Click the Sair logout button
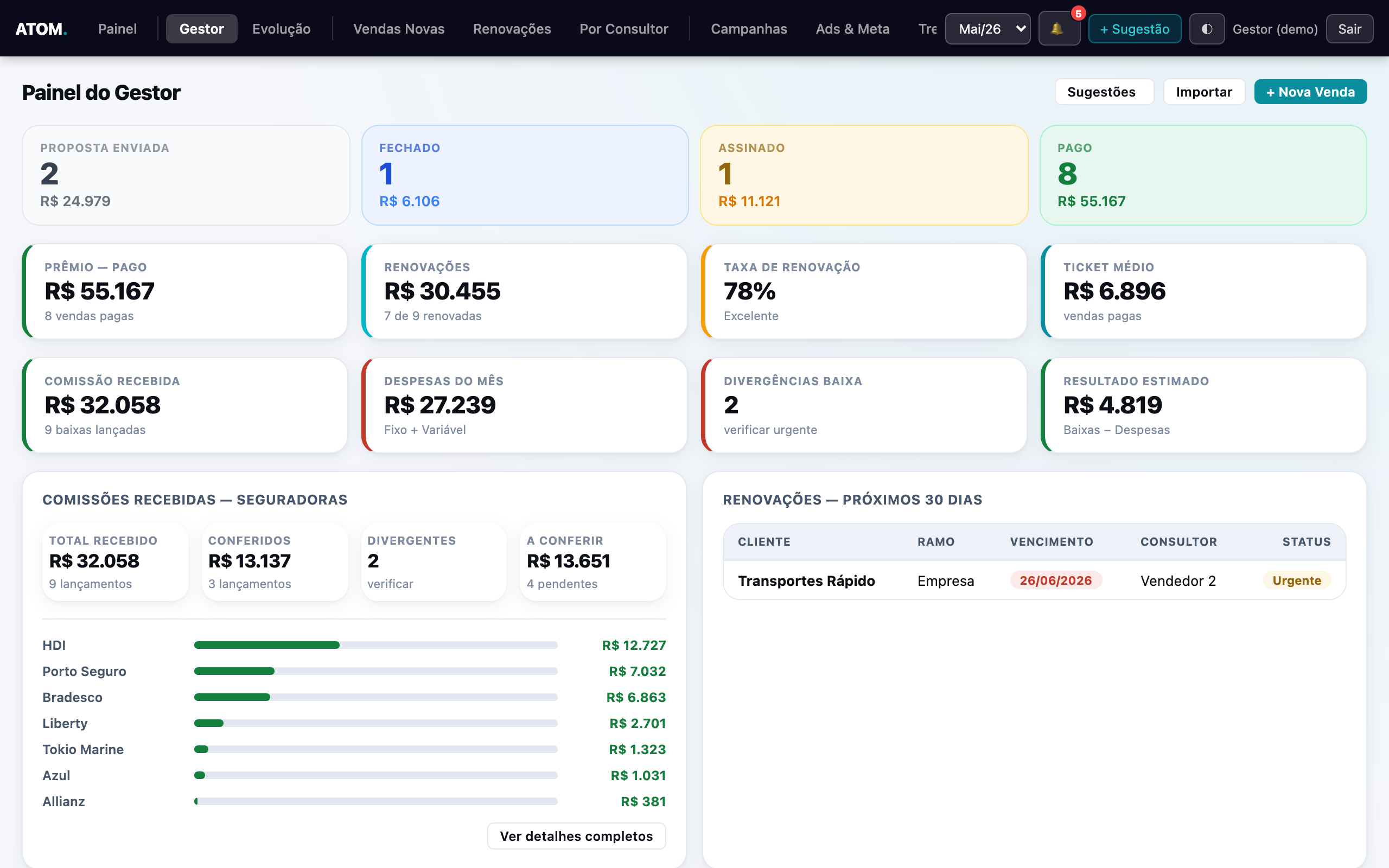 pyautogui.click(x=1349, y=29)
